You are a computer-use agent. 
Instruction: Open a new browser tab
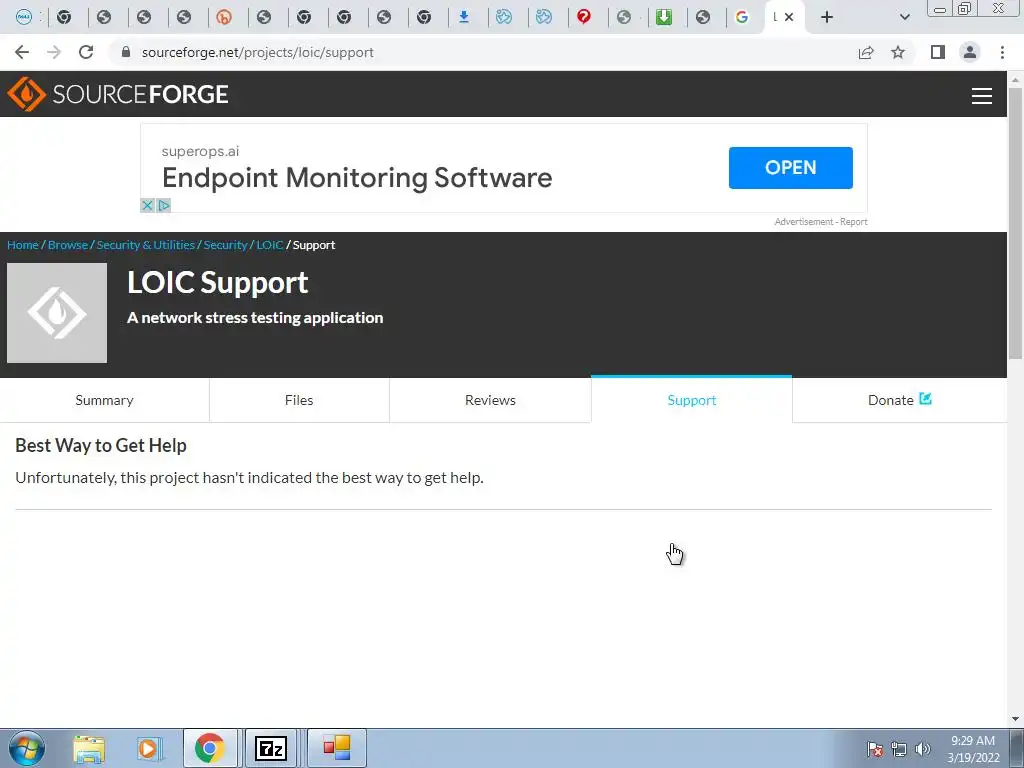point(827,17)
